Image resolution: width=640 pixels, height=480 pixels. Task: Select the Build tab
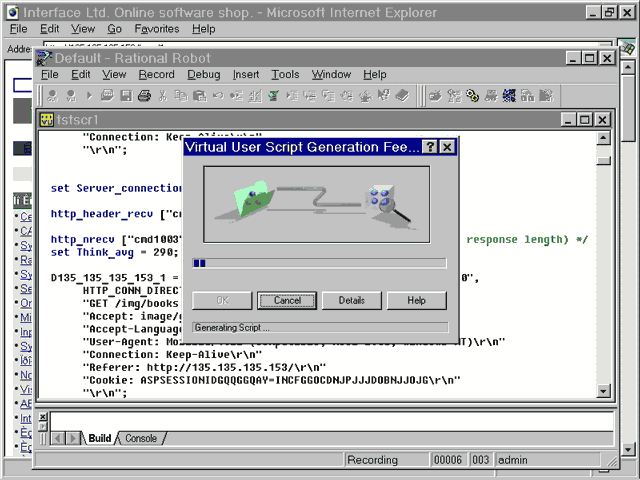(100, 438)
